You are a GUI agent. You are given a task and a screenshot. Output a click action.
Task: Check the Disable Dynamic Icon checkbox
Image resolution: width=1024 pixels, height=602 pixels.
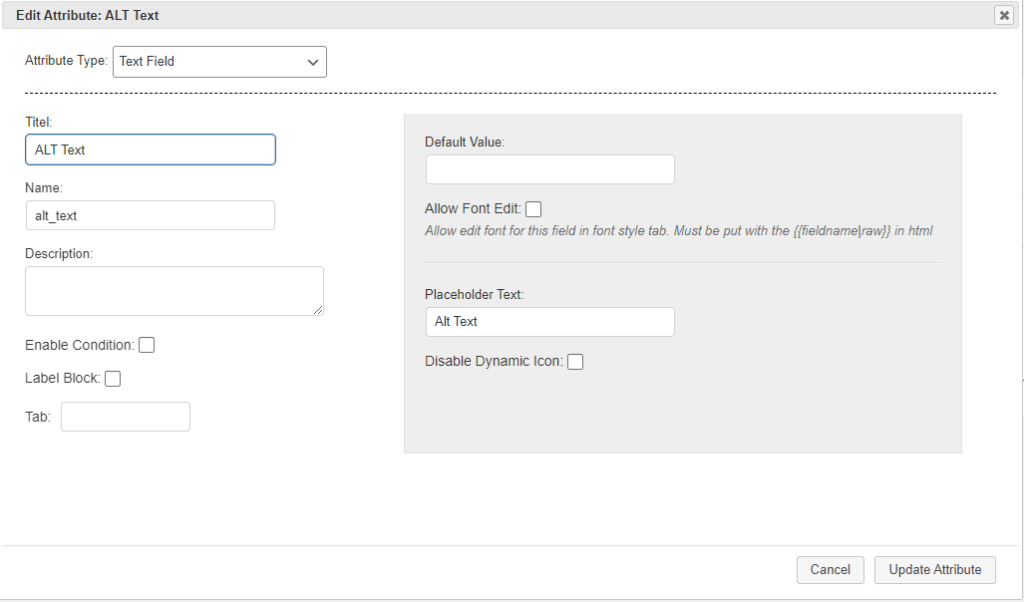[x=575, y=362]
